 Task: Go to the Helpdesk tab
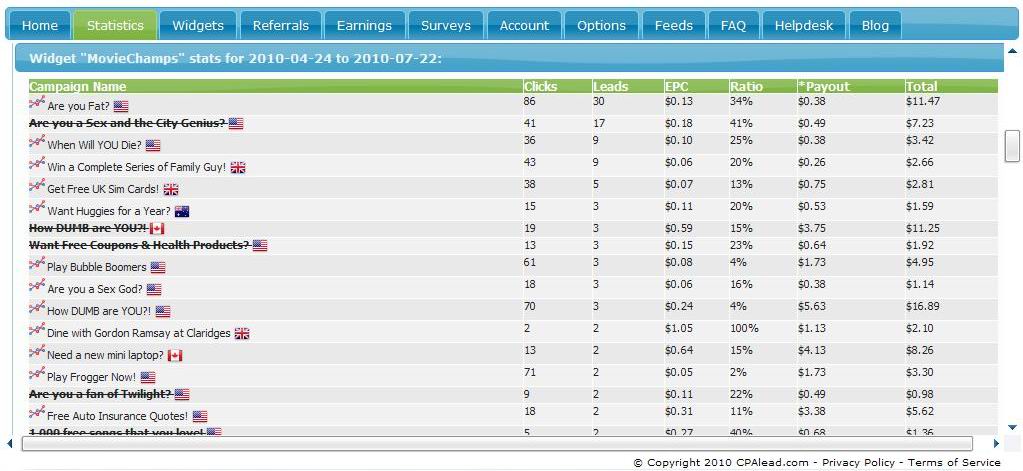(x=804, y=25)
